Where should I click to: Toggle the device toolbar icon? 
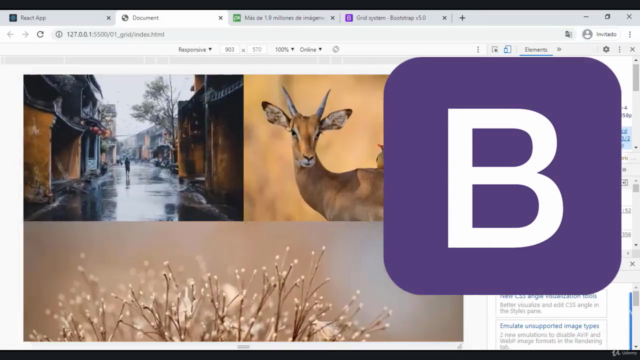pyautogui.click(x=507, y=49)
